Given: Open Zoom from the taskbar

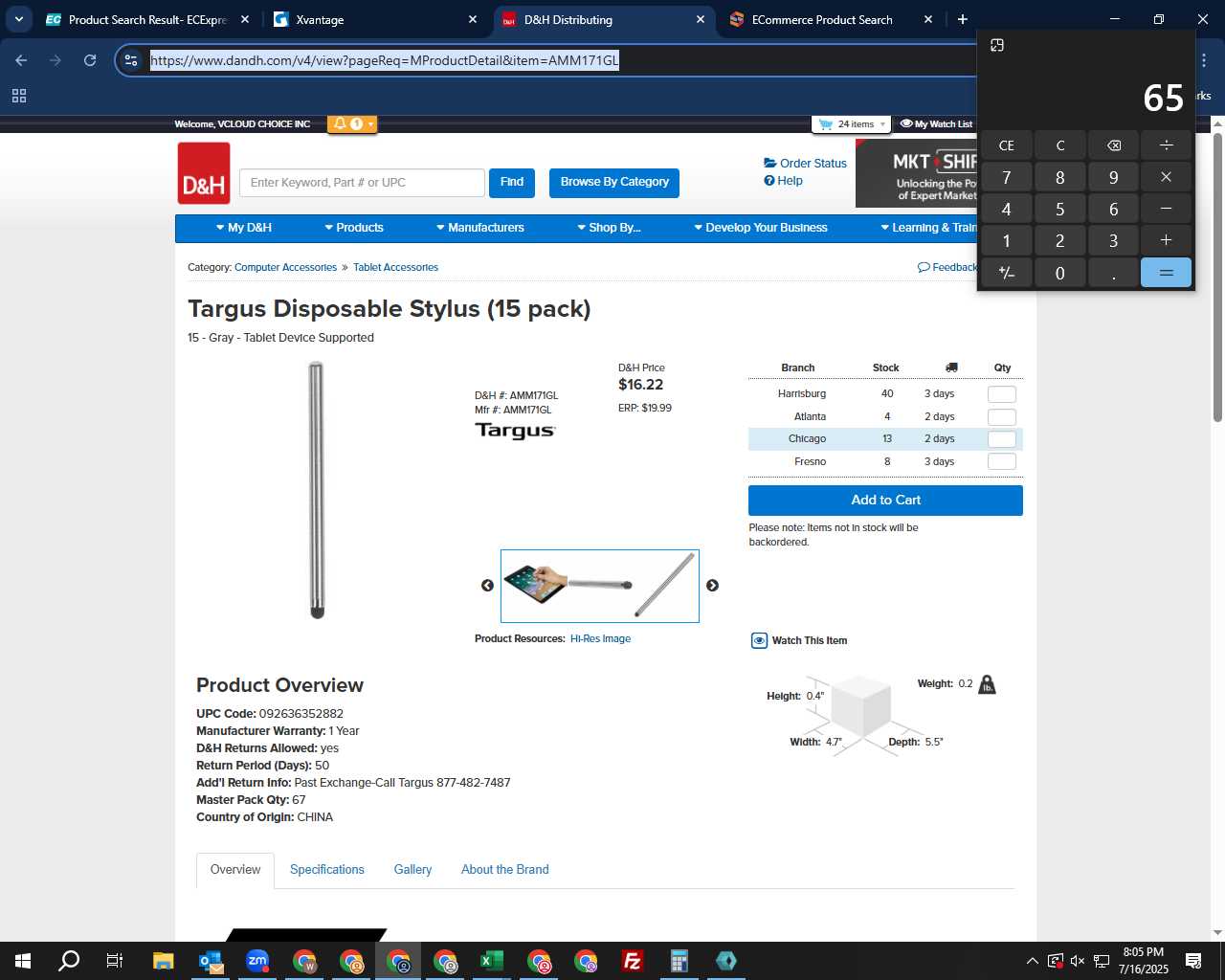Looking at the screenshot, I should tap(257, 961).
